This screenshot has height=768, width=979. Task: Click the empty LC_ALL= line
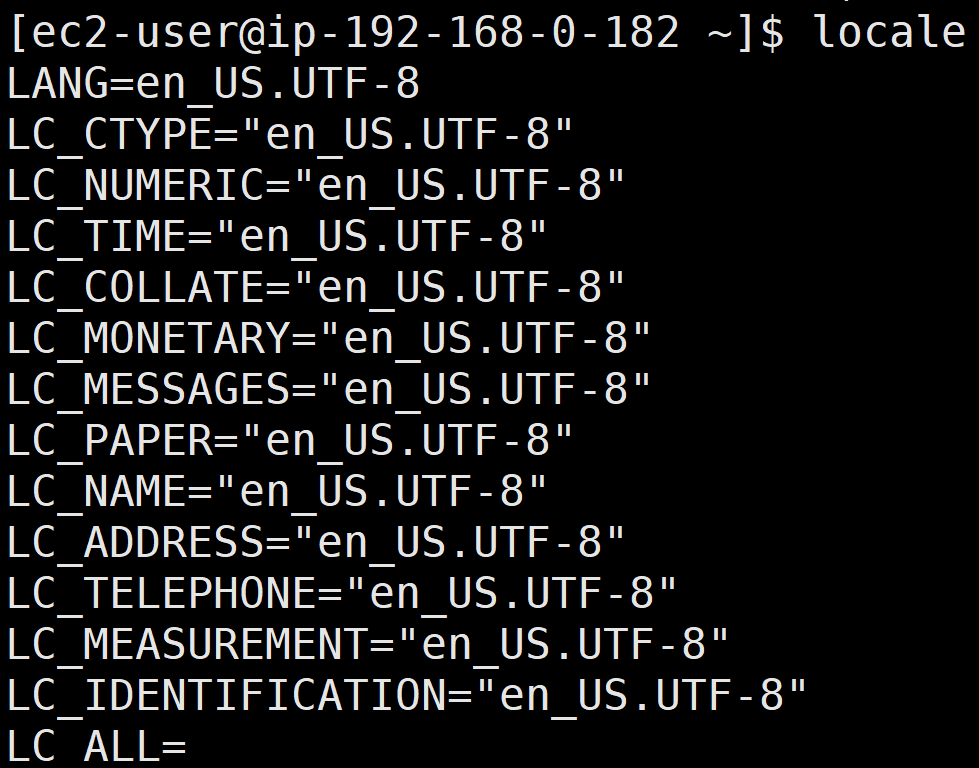tap(97, 747)
